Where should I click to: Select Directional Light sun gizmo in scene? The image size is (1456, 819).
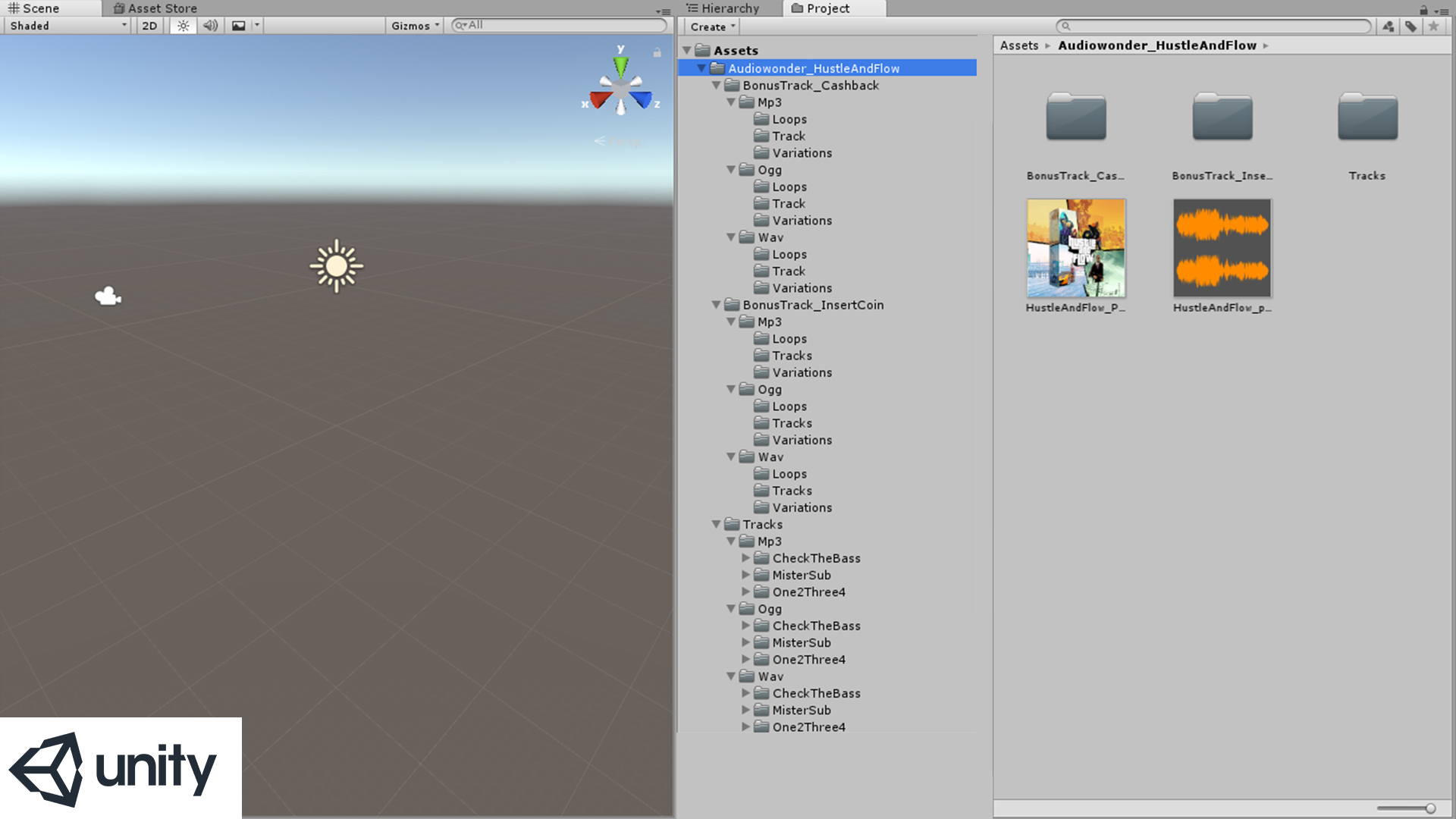[x=337, y=266]
